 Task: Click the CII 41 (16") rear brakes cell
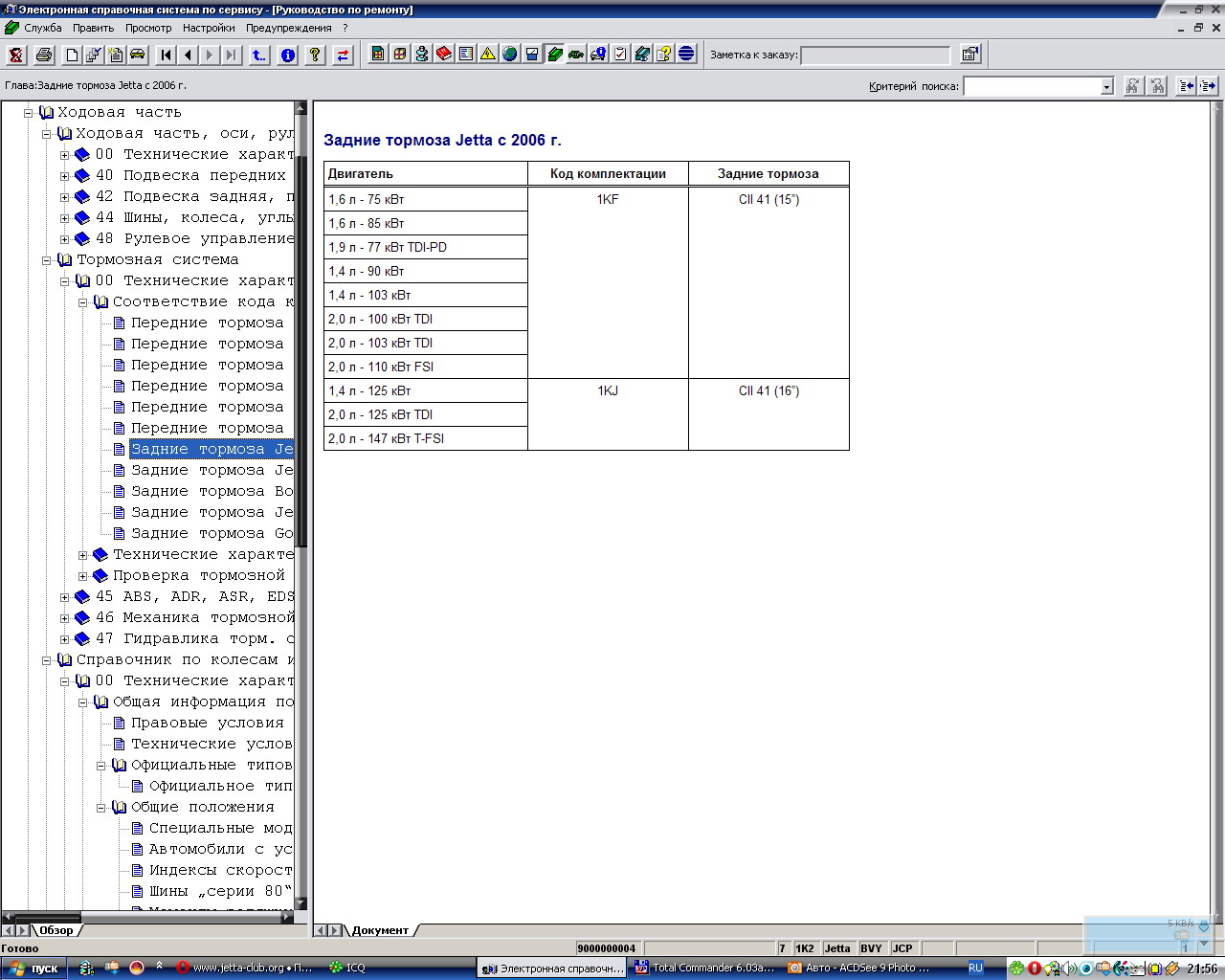pyautogui.click(x=768, y=414)
